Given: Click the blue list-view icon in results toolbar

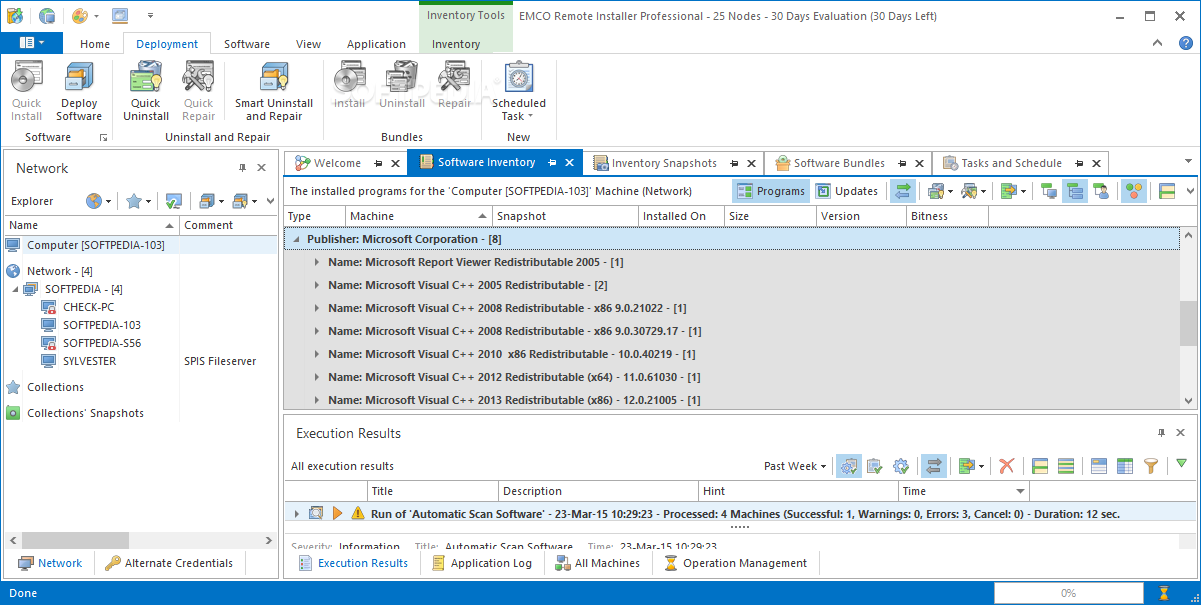Looking at the screenshot, I should 1099,466.
